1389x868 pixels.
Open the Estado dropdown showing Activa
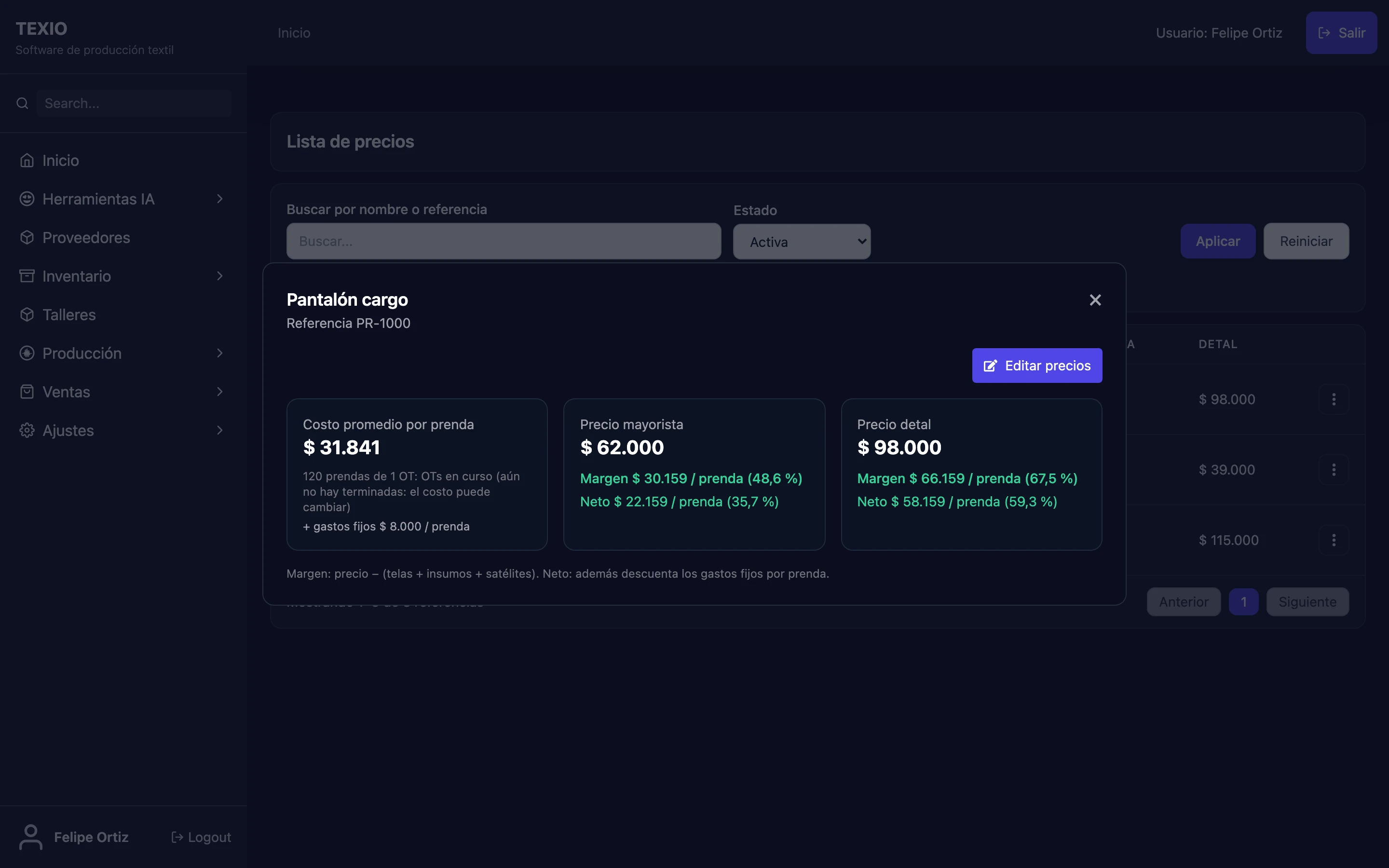click(x=801, y=242)
